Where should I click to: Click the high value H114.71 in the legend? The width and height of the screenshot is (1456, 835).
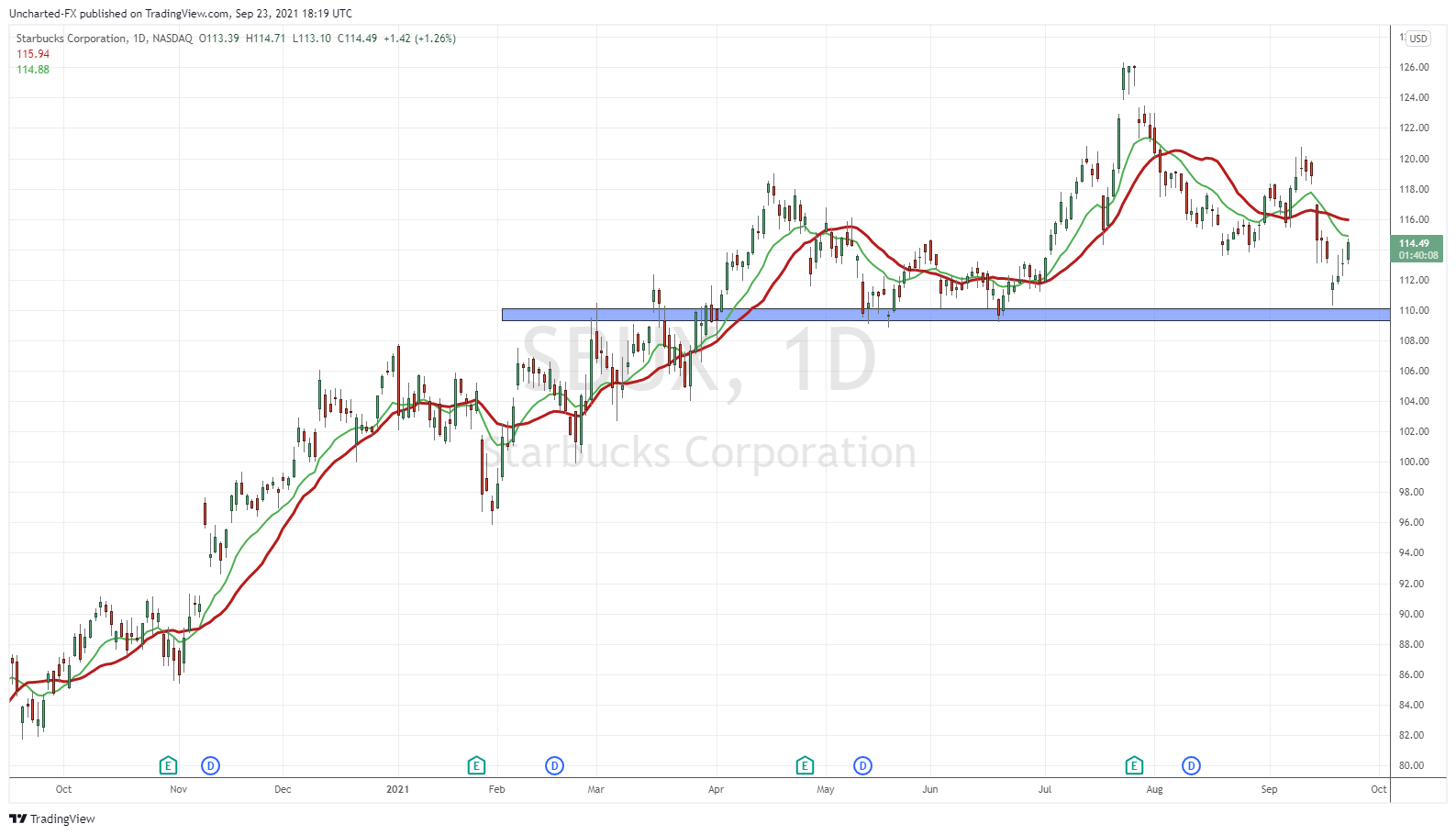point(266,39)
